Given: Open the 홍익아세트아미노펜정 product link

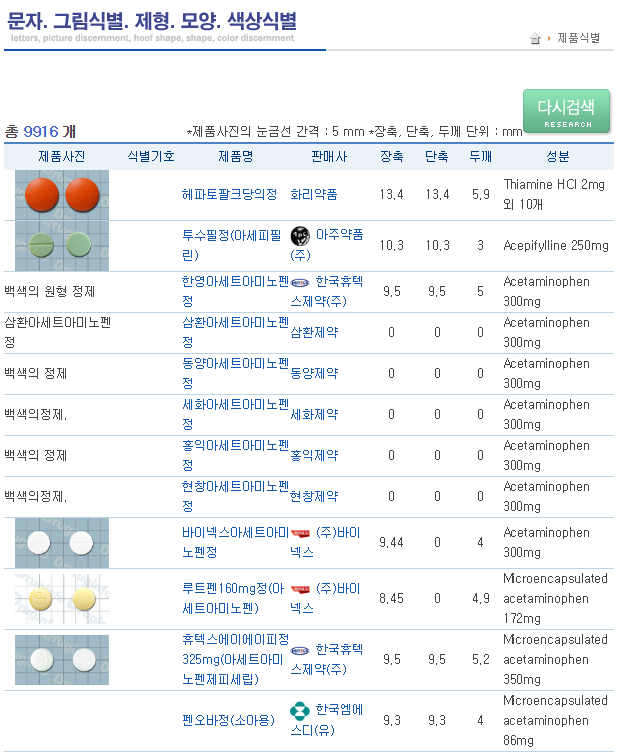Looking at the screenshot, I should coord(236,455).
